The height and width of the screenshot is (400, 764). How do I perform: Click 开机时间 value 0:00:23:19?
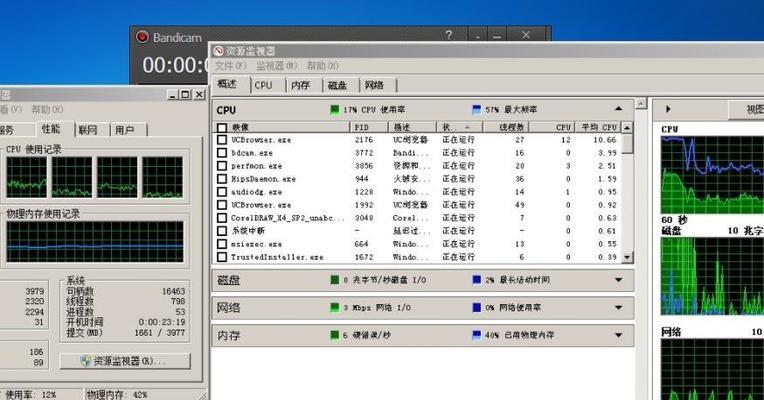tap(162, 322)
